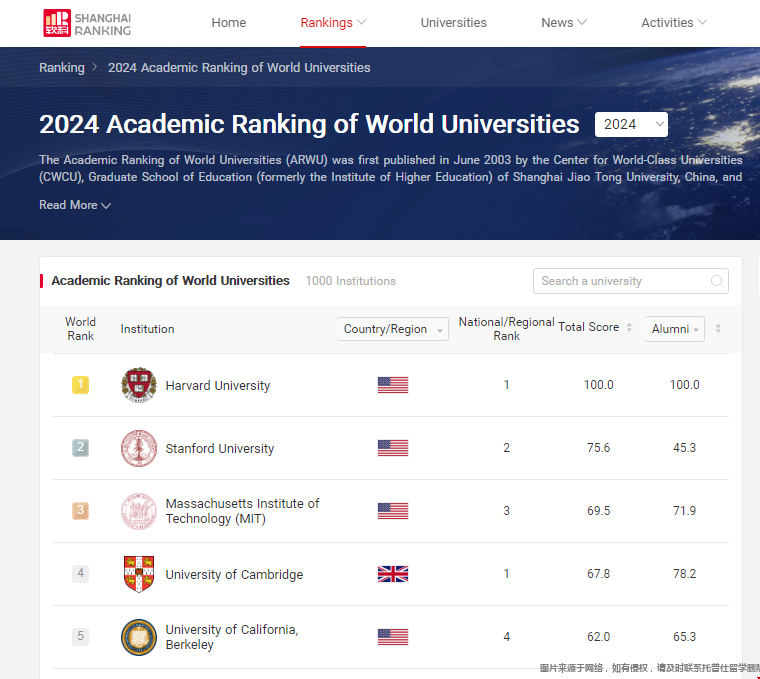Click the Institution column header

[147, 329]
